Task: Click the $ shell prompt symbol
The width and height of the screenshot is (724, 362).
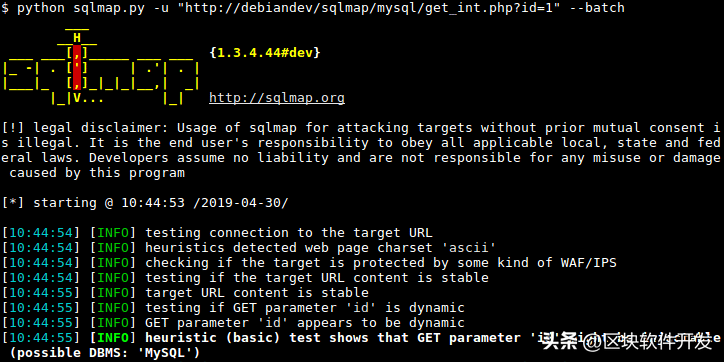Action: pyautogui.click(x=5, y=8)
